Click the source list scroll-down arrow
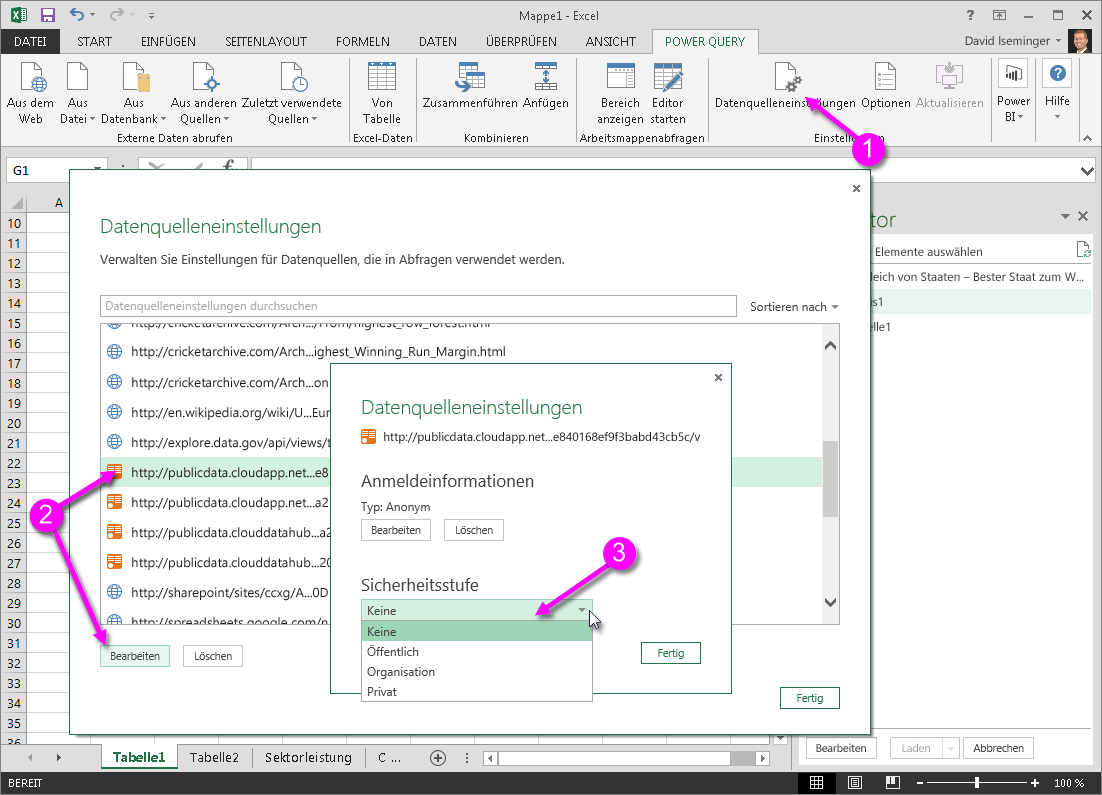 (831, 602)
